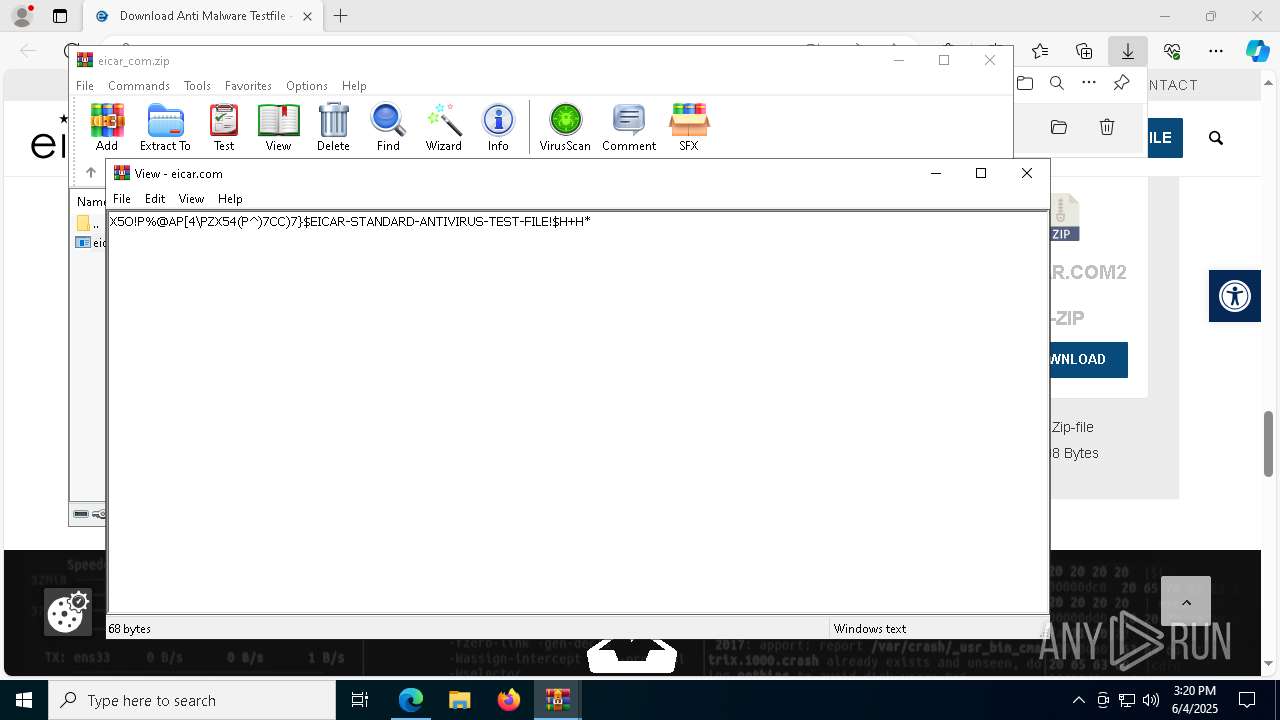Add an archive Comment
This screenshot has height=720, width=1280.
point(629,127)
